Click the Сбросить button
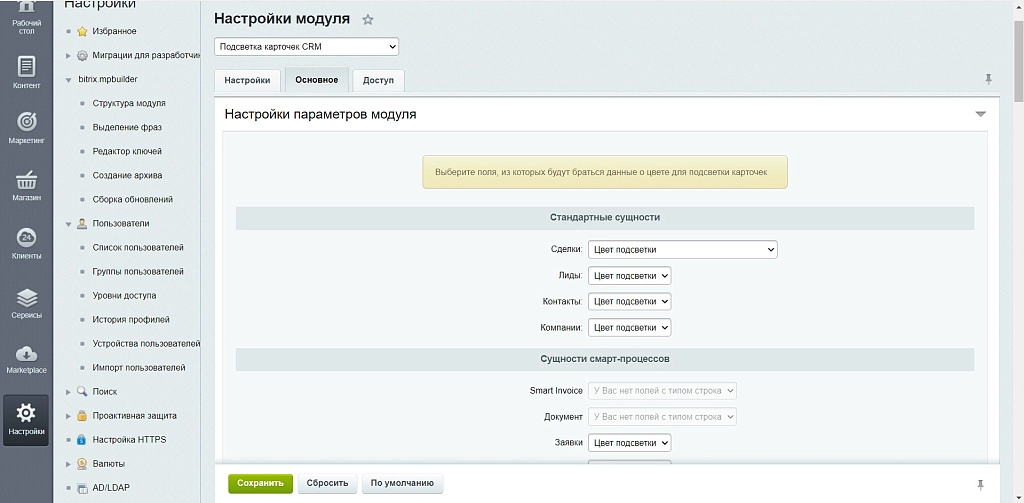 [328, 483]
